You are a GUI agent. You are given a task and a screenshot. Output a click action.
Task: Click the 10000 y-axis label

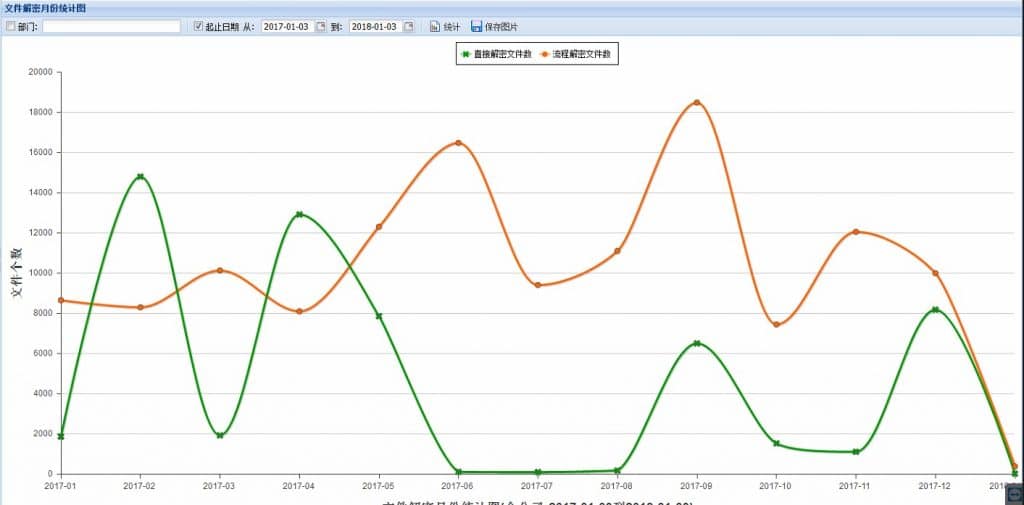point(40,273)
